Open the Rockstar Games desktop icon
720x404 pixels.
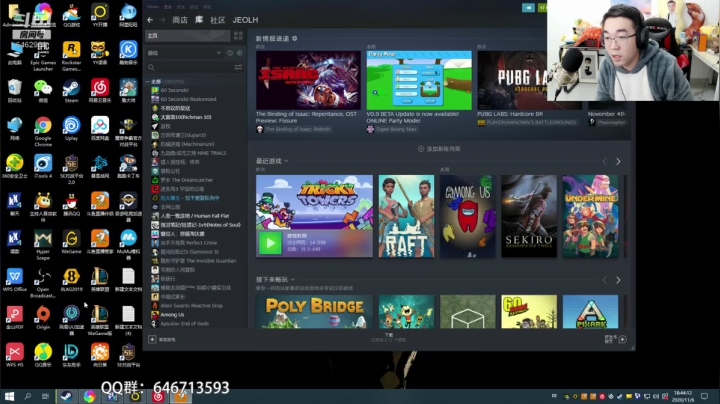(x=71, y=56)
